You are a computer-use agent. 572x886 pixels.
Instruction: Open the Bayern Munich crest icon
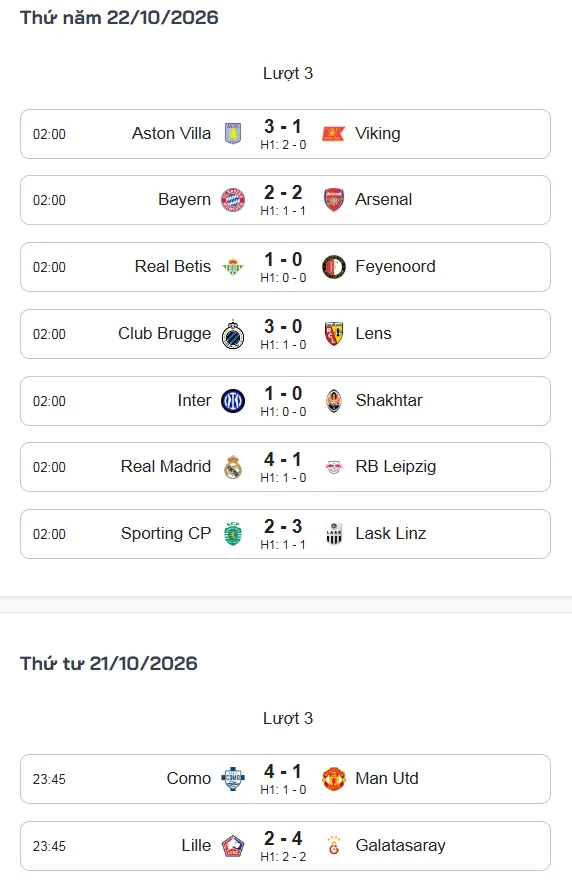(233, 200)
